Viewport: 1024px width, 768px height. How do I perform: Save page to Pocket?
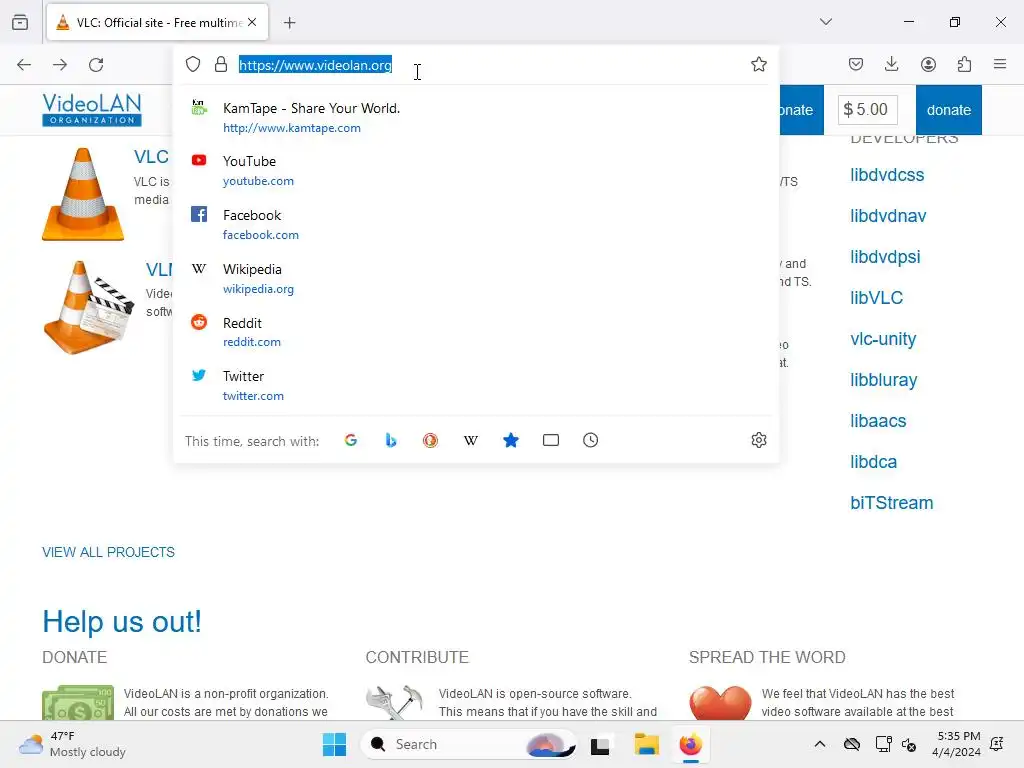[x=856, y=64]
